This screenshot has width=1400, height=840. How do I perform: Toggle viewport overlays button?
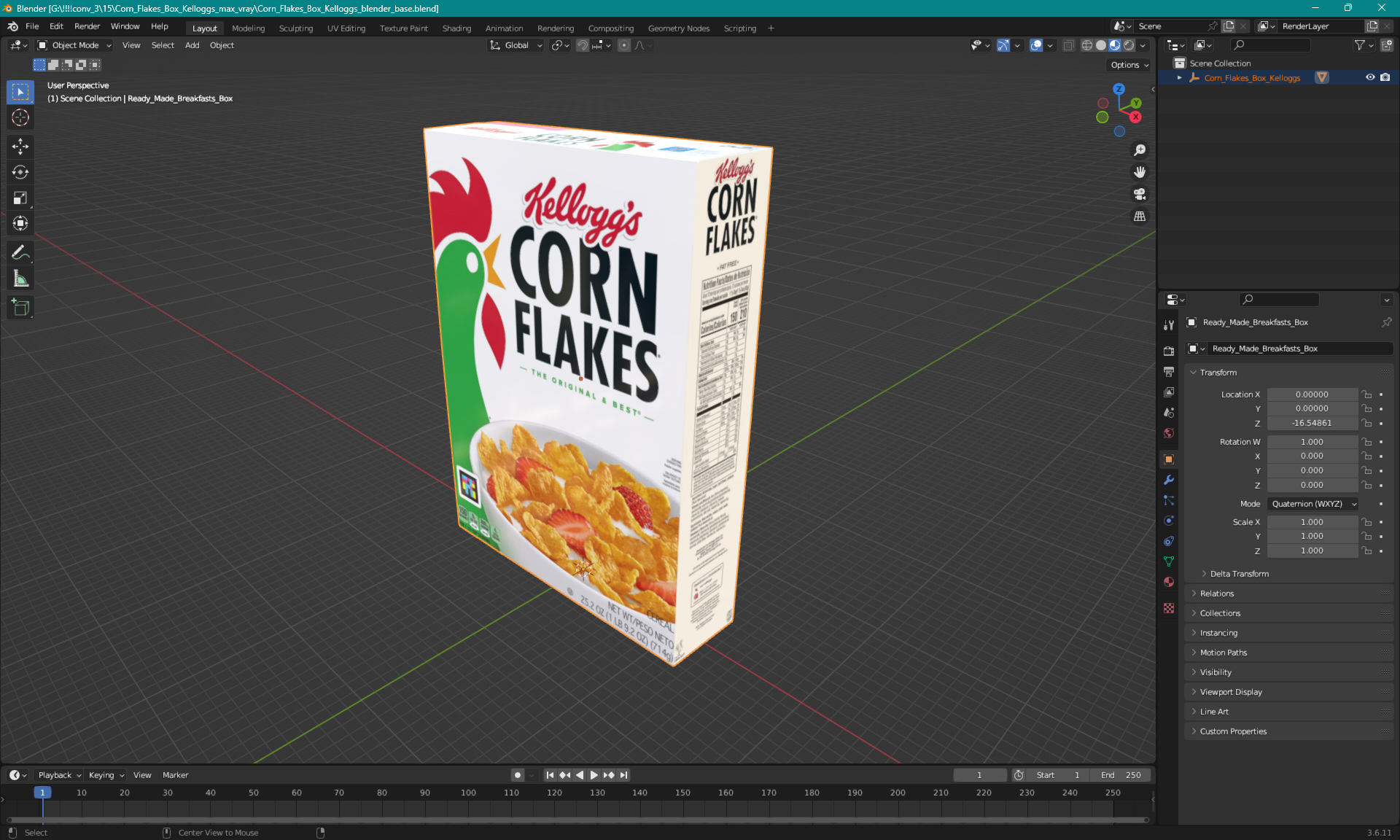[x=1036, y=45]
